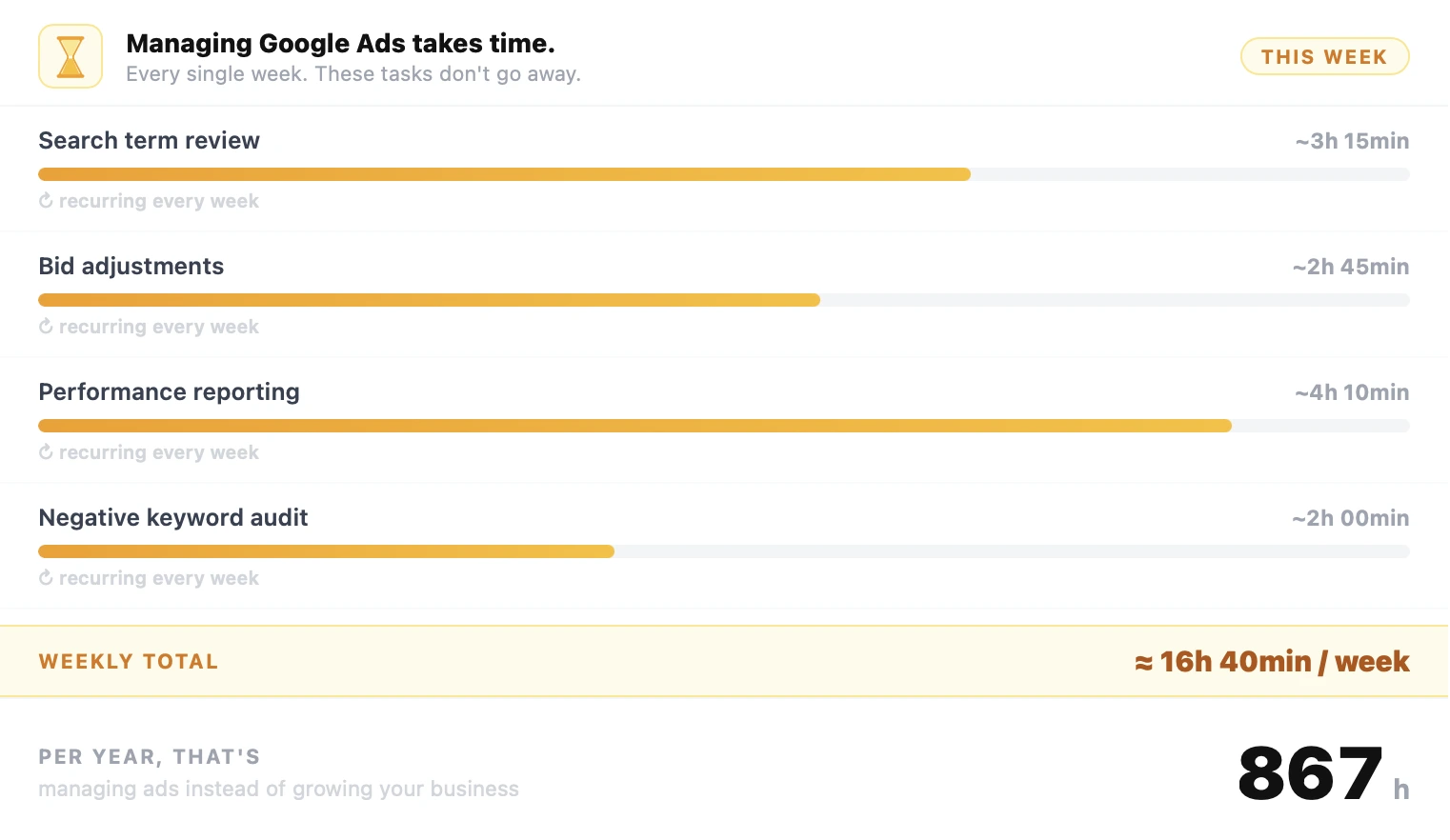
Task: Expand the Search term review row
Action: point(149,140)
